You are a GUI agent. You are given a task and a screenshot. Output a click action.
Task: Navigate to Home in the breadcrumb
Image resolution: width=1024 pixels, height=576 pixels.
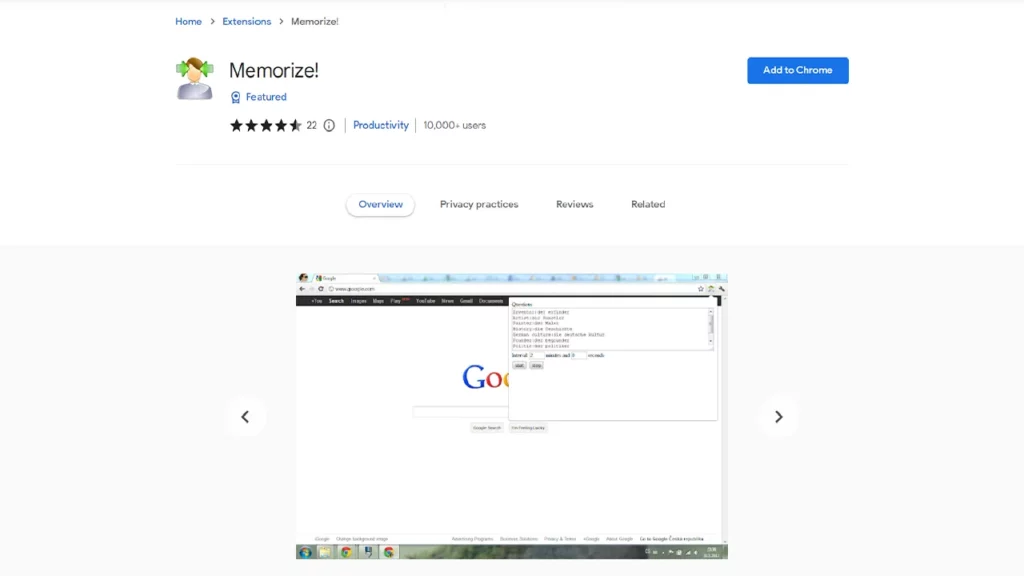click(x=188, y=21)
